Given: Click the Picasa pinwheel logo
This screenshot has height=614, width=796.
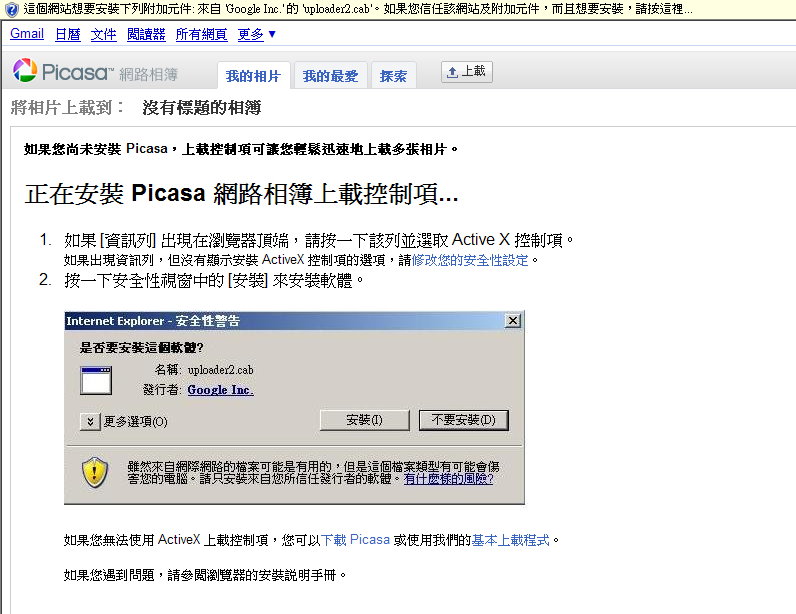Looking at the screenshot, I should [x=25, y=71].
